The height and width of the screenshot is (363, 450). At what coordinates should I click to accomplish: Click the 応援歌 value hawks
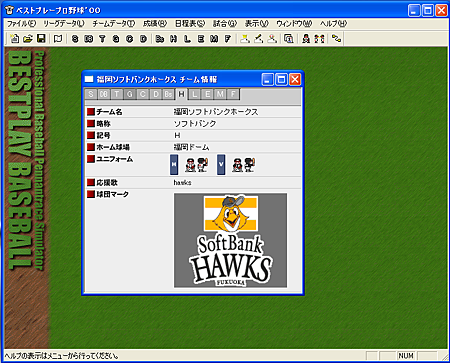[x=182, y=183]
